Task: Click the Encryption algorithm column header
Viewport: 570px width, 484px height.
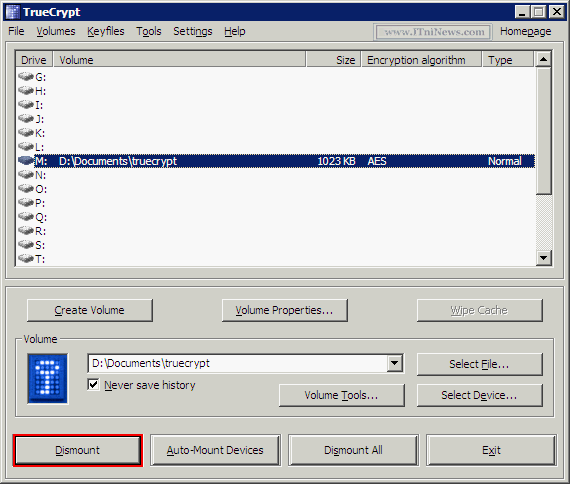Action: 421,60
